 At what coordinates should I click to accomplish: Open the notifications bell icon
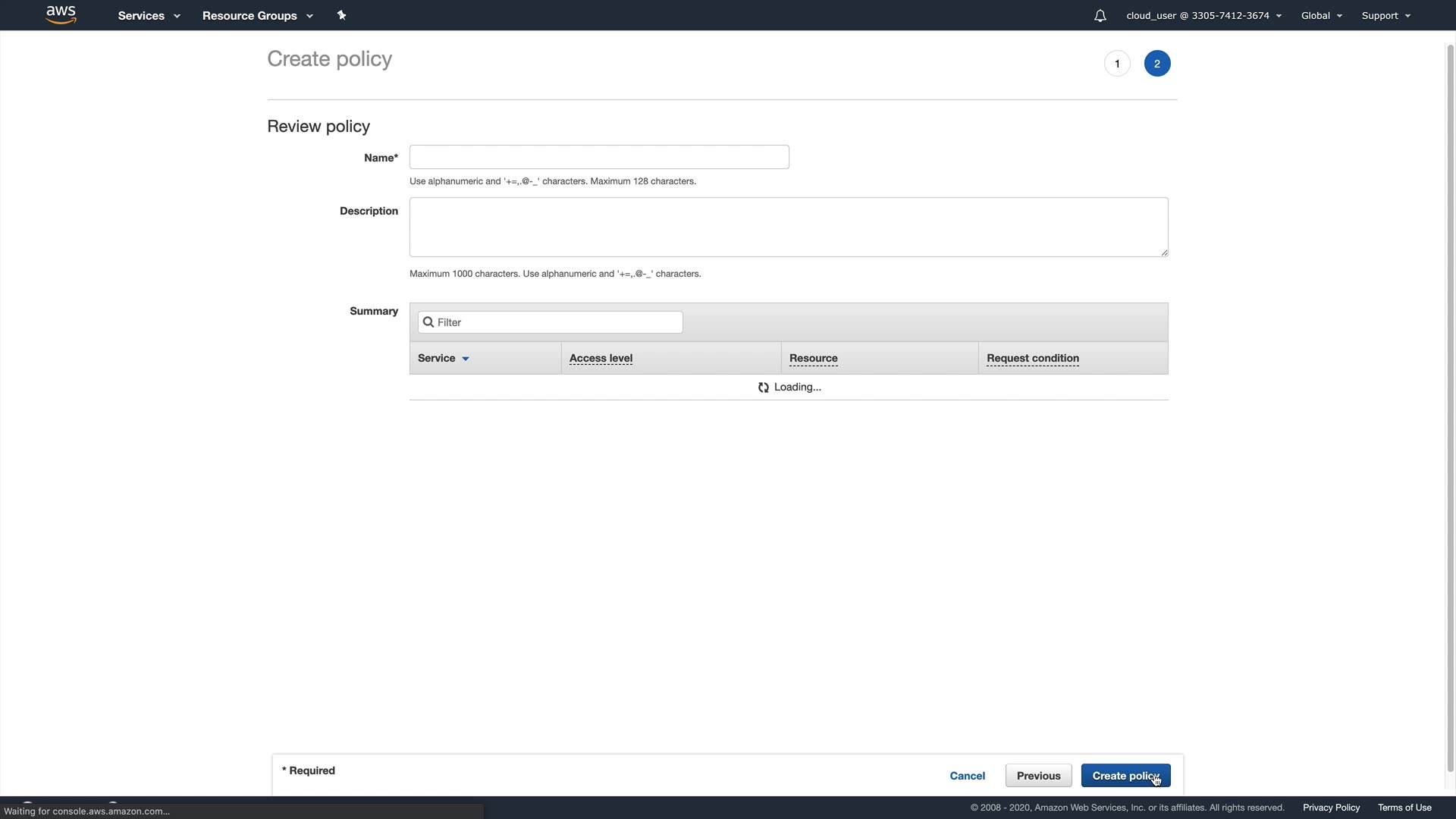(x=1100, y=16)
